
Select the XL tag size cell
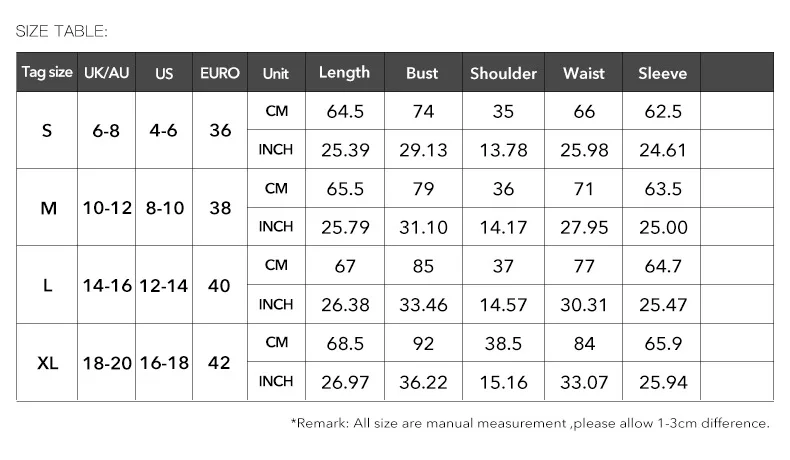click(x=47, y=363)
